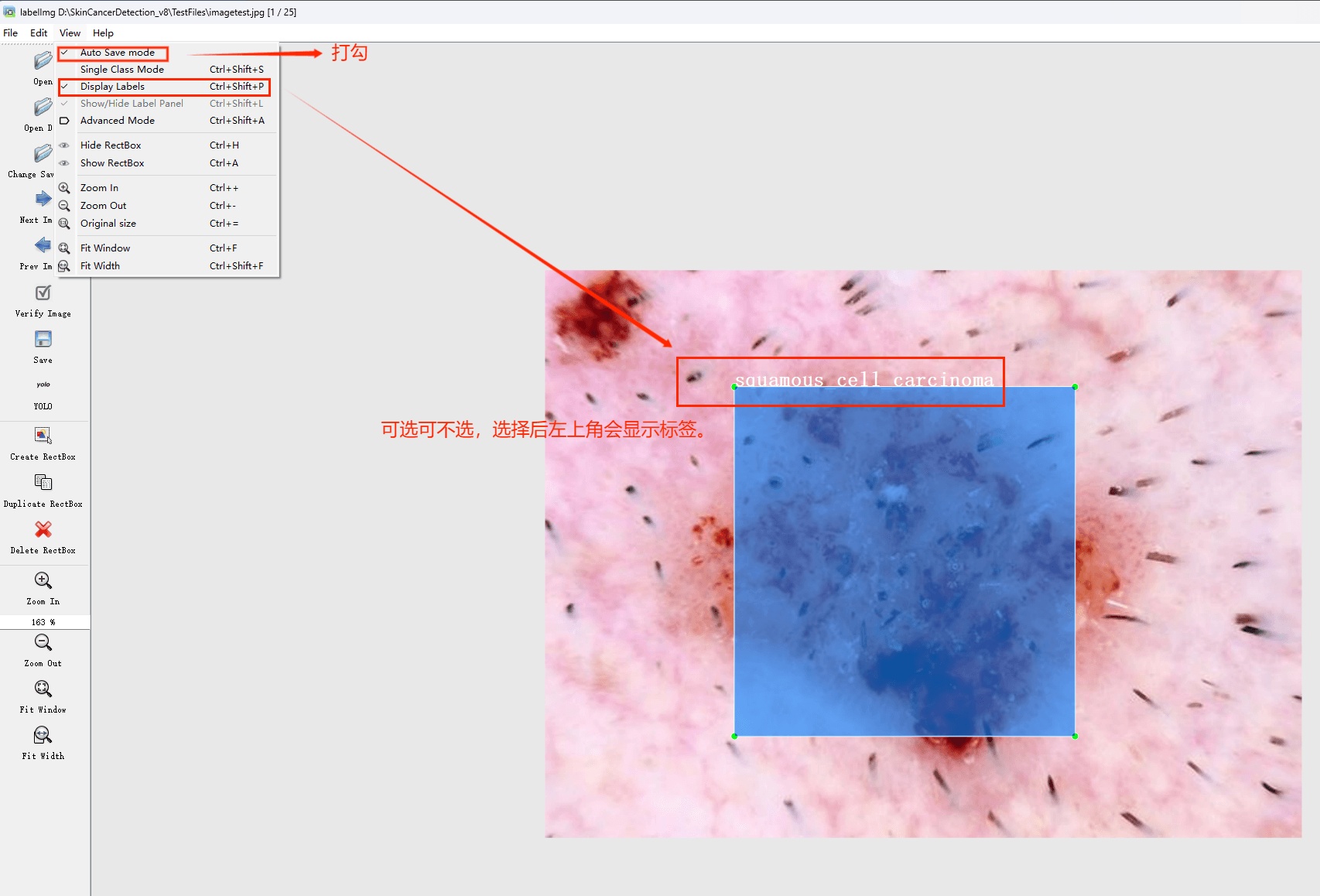Go to the Prev Image arrow
The width and height of the screenshot is (1320, 896).
tap(43, 245)
